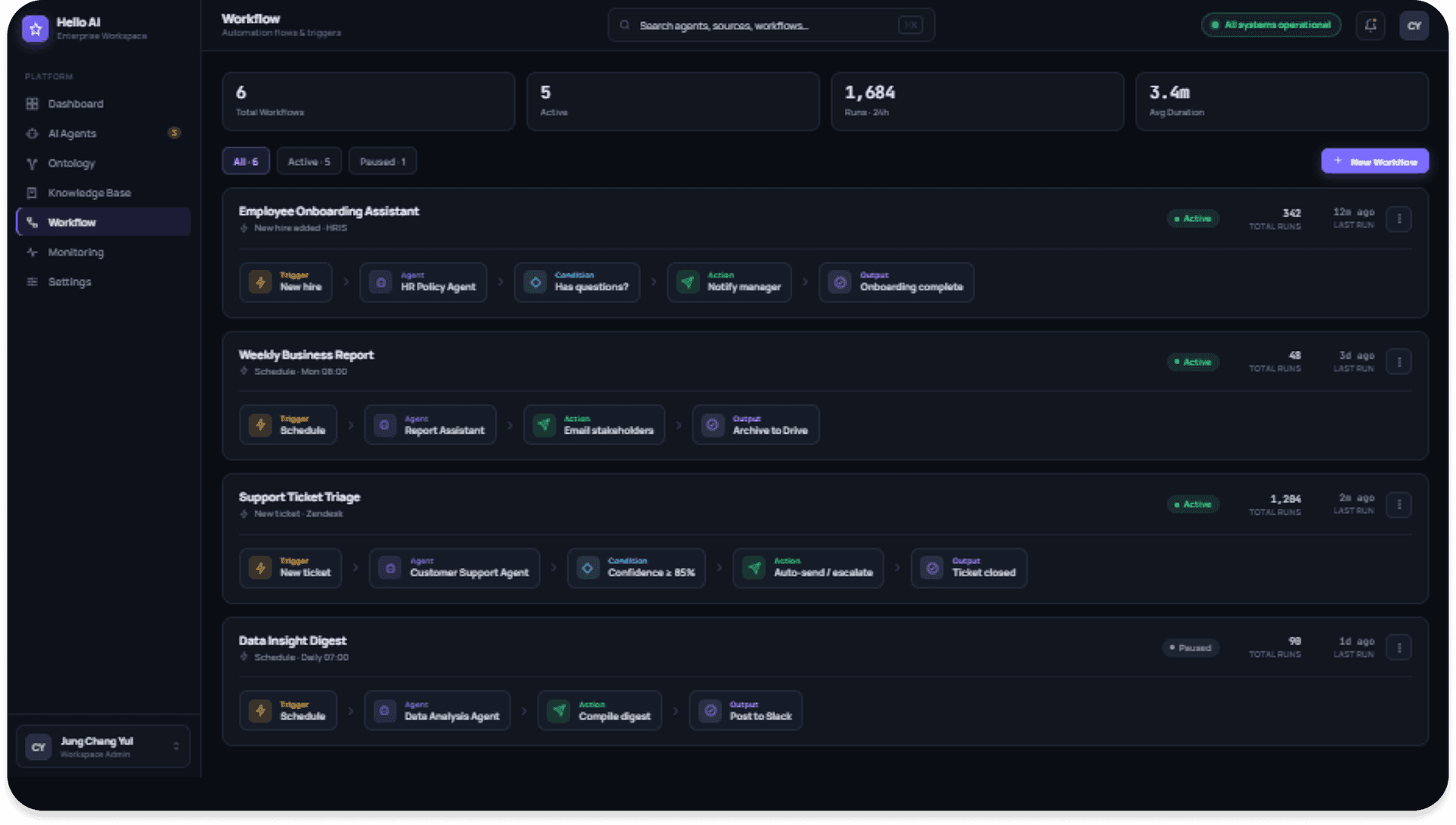Select the Knowledge Base sidebar icon
Viewport: 1456px width, 825px height.
click(x=32, y=193)
